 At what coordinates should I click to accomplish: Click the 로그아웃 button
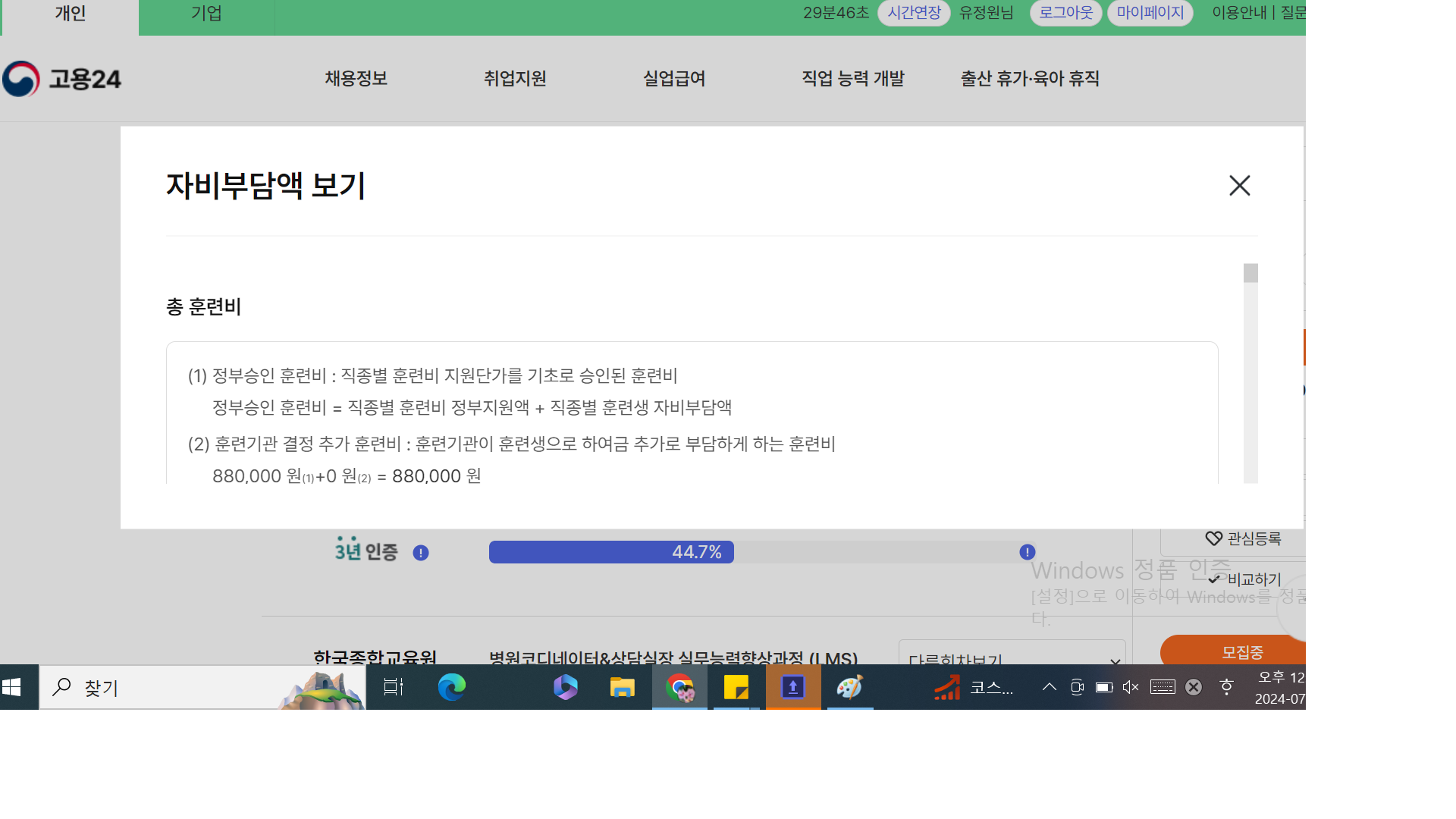point(1065,13)
